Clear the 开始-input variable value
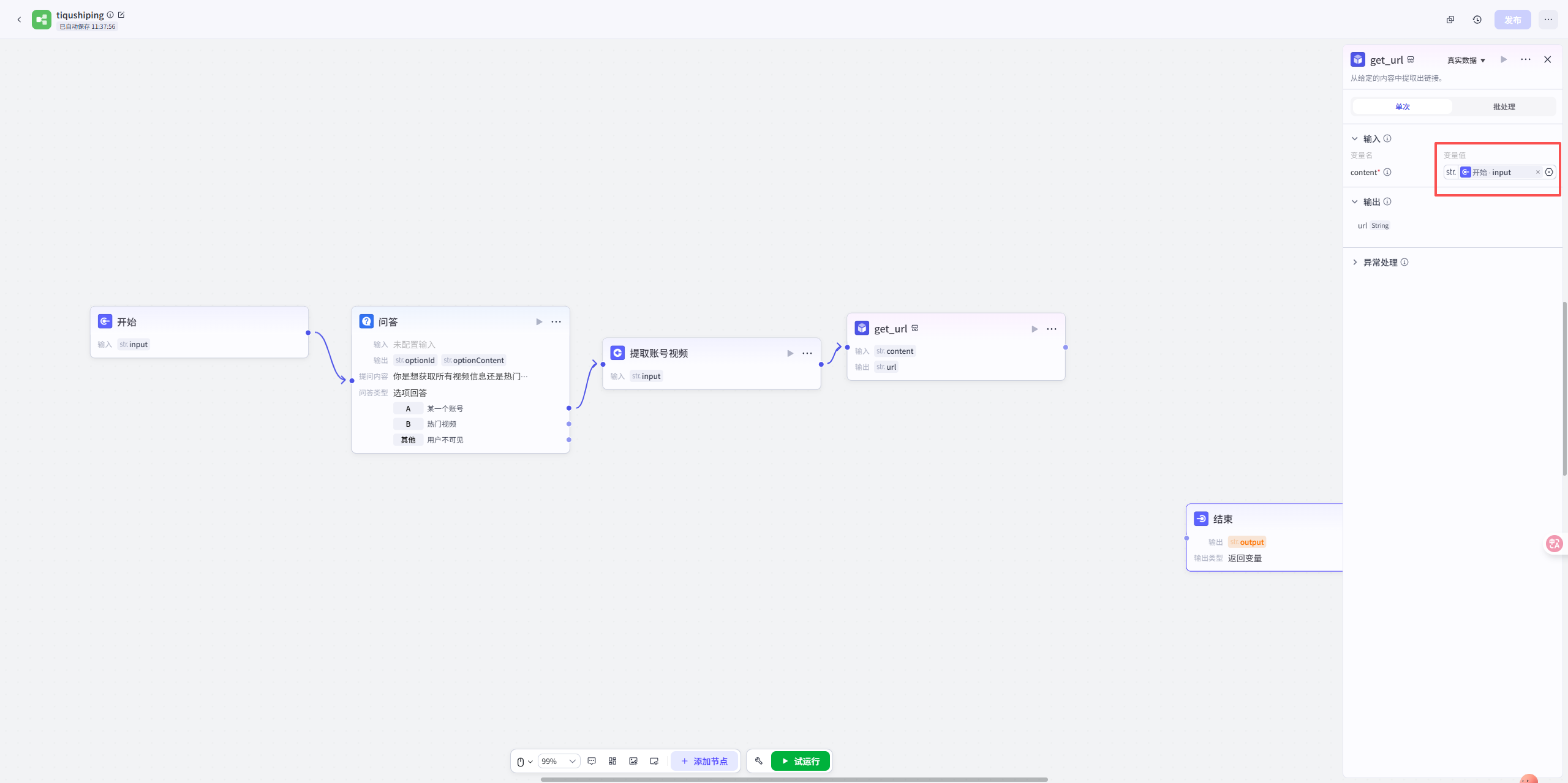The image size is (1568, 783). [1537, 172]
